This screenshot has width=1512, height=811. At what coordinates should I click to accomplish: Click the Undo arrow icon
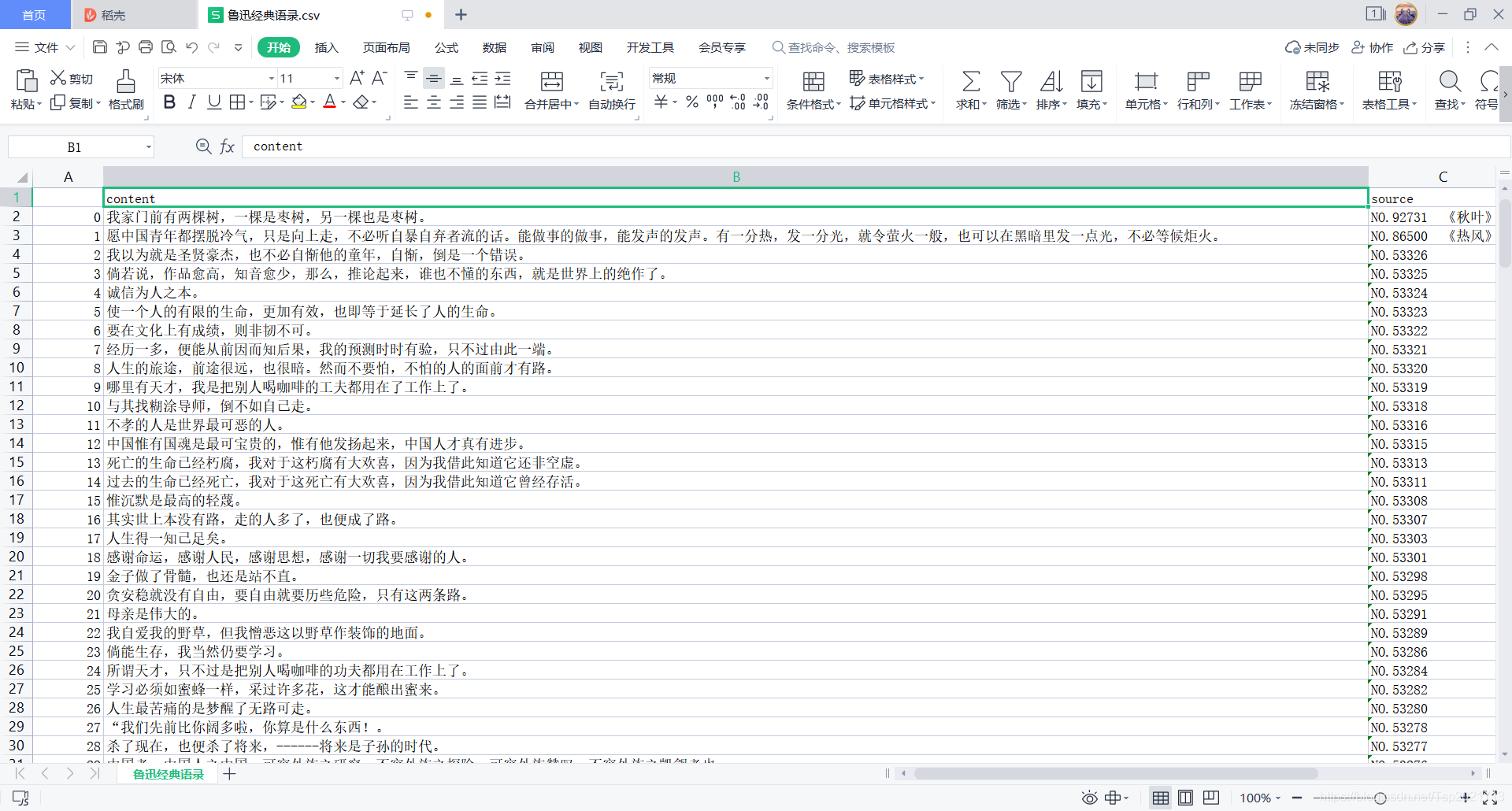(191, 47)
